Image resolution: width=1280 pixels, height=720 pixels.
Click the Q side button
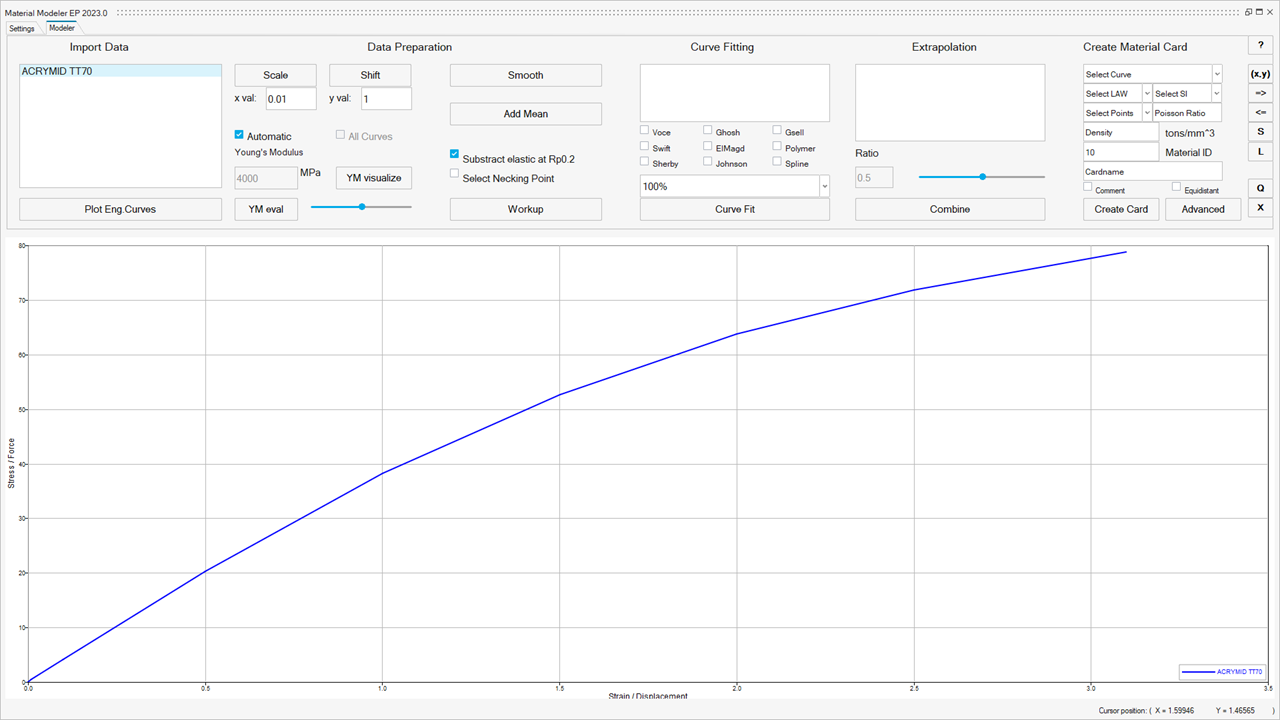point(1260,187)
